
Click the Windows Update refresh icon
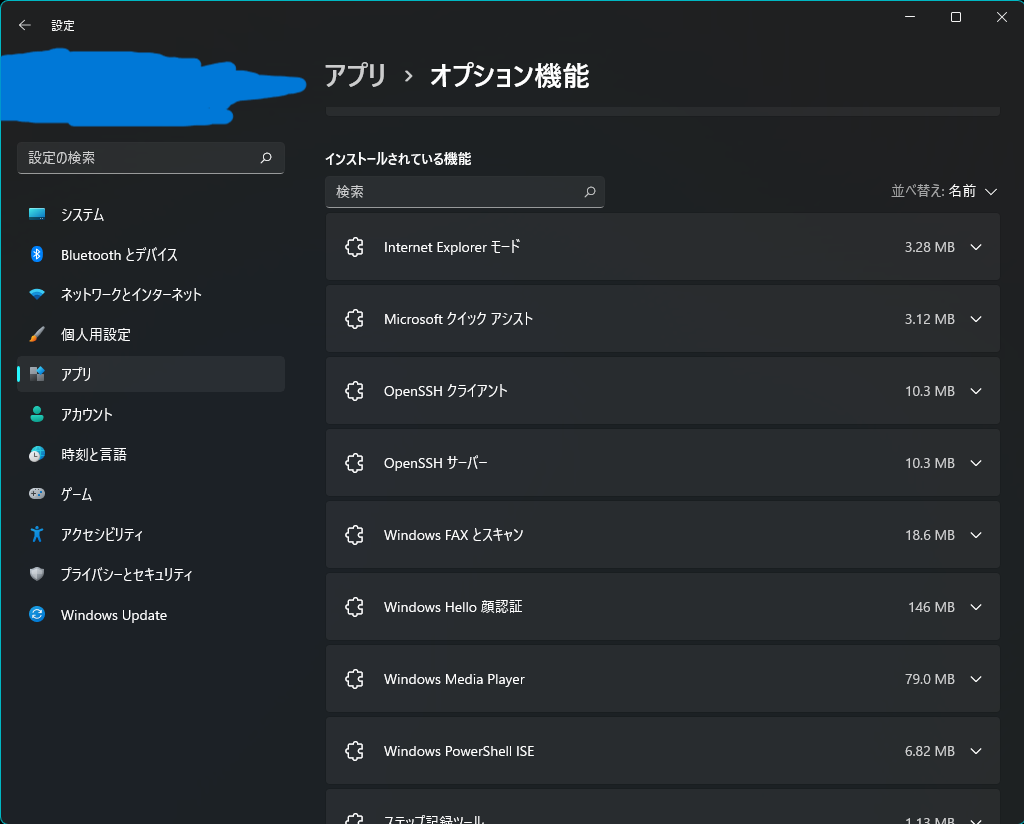pos(37,614)
